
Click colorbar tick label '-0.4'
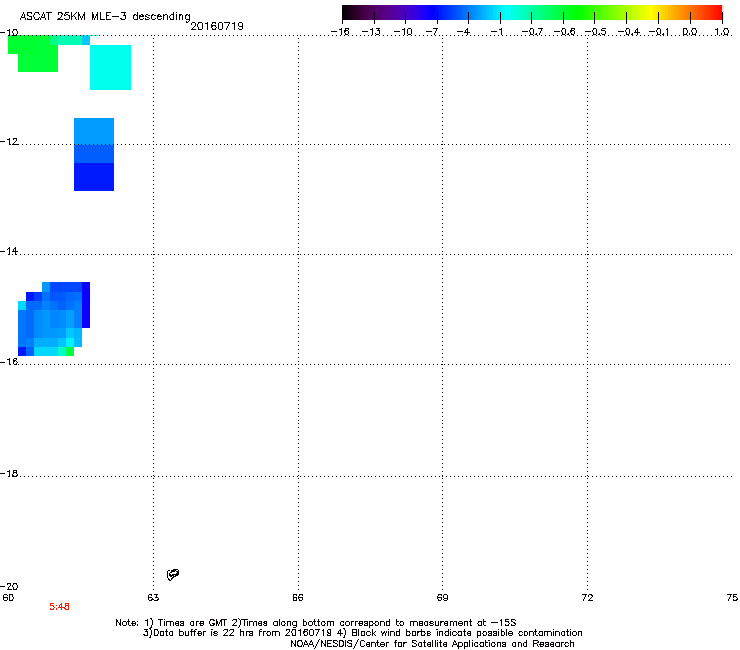(x=629, y=32)
